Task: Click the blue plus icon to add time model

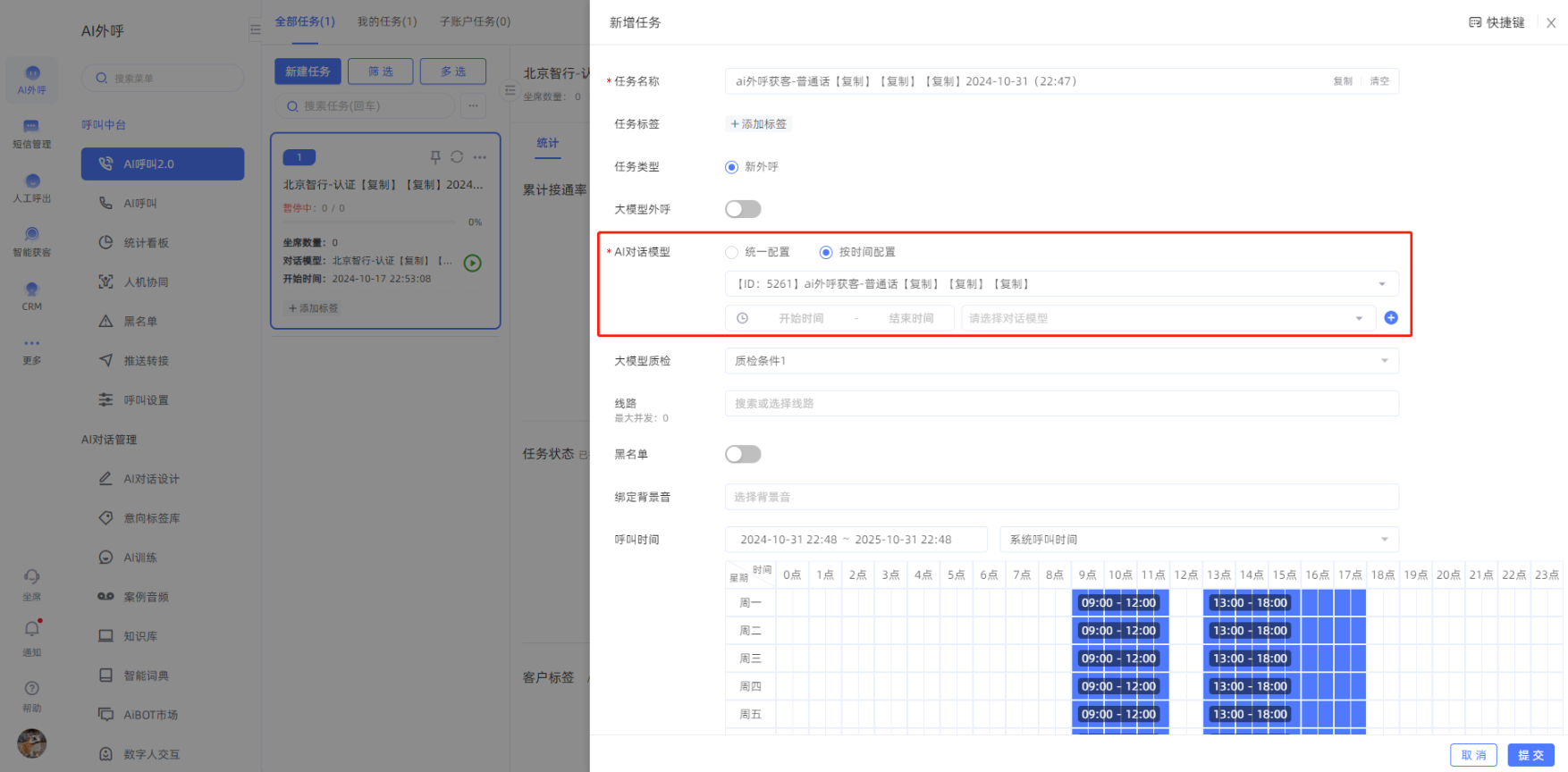Action: point(1390,318)
